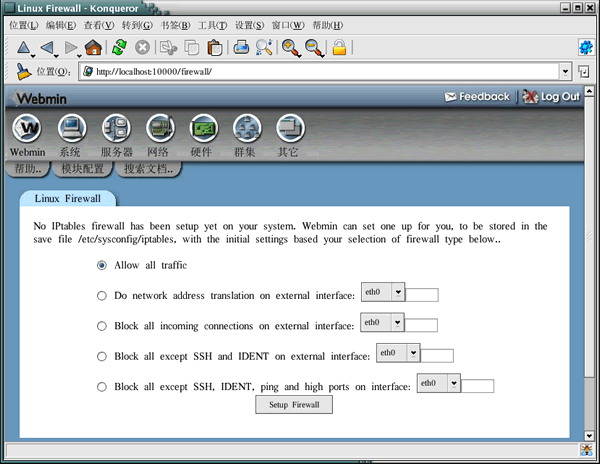Open security padlock icon
The image size is (600, 464).
point(339,48)
